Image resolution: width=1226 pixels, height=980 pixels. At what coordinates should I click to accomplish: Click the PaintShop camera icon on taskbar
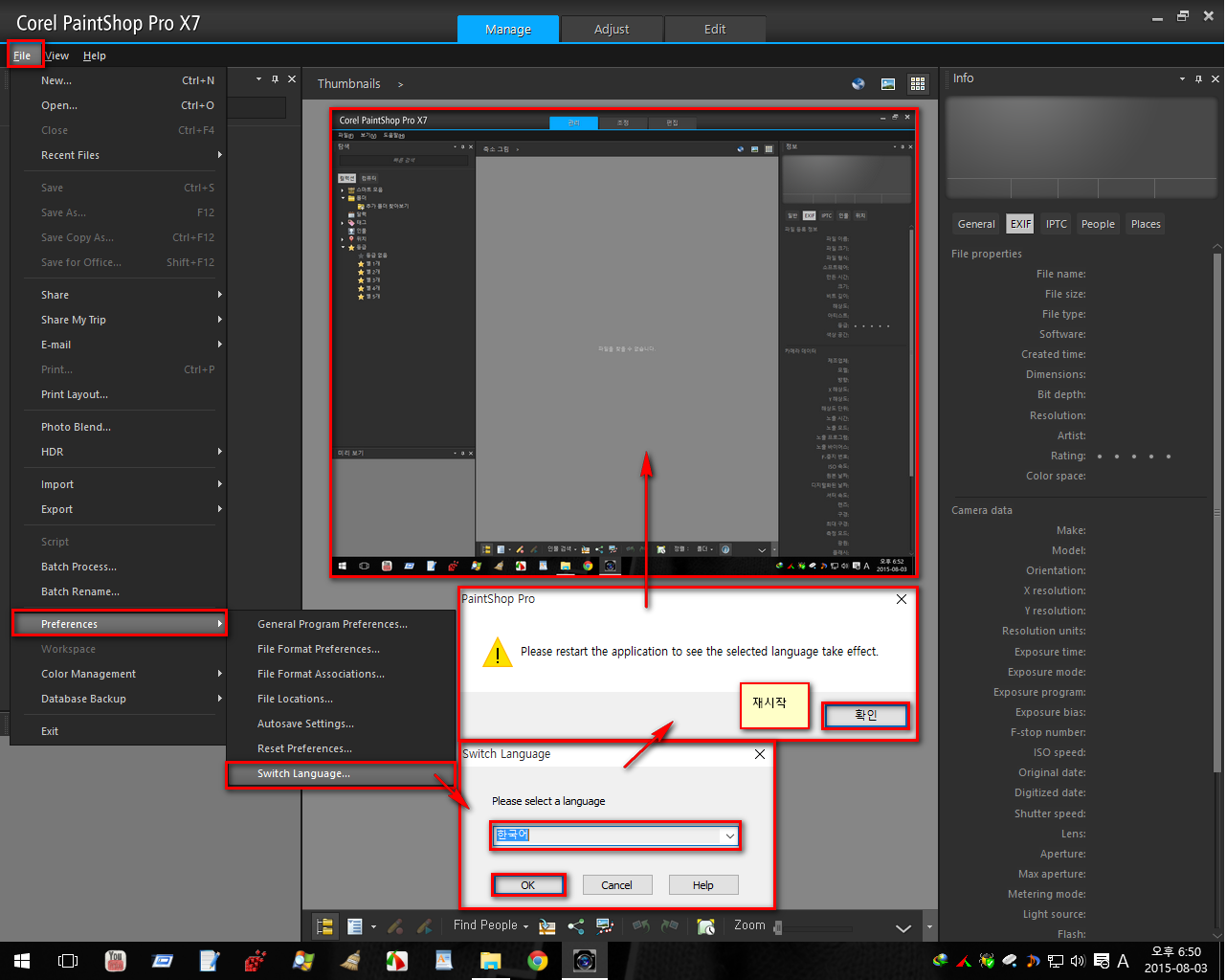tap(584, 961)
